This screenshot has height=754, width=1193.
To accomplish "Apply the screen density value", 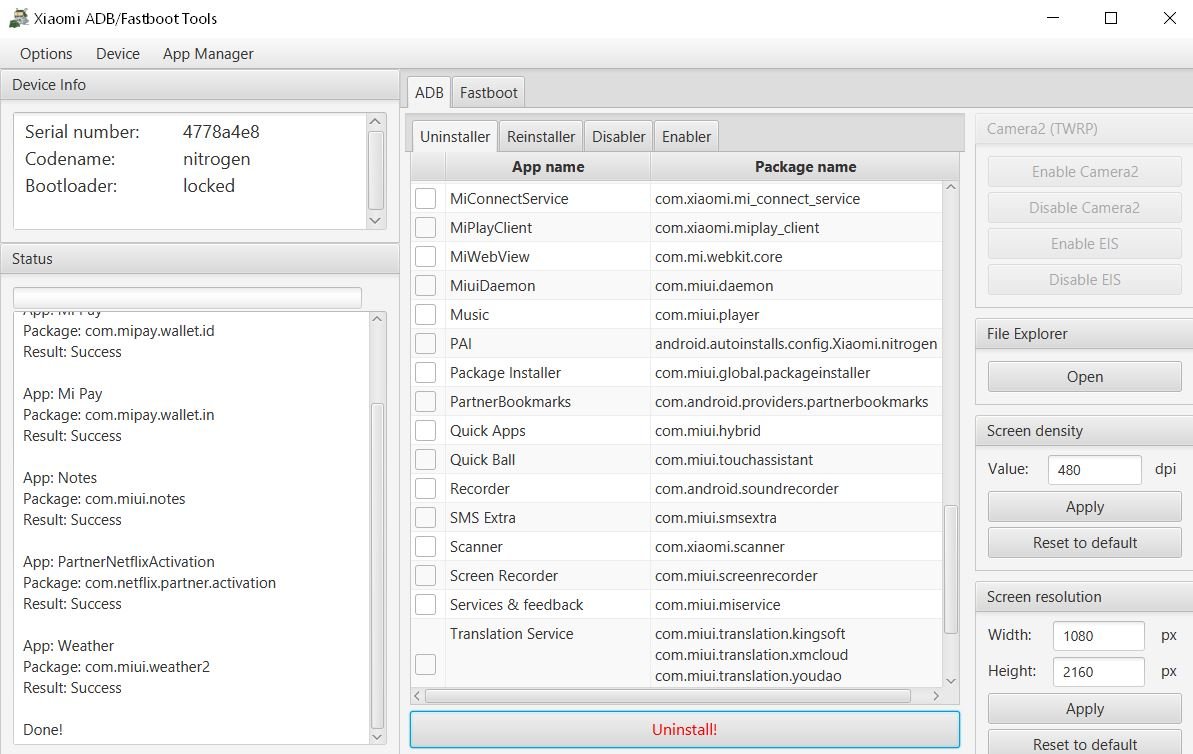I will (x=1084, y=507).
